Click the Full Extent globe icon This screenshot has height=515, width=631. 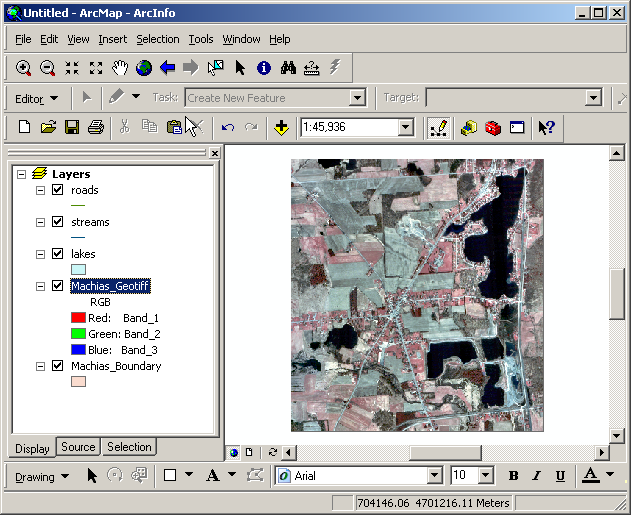[x=144, y=68]
